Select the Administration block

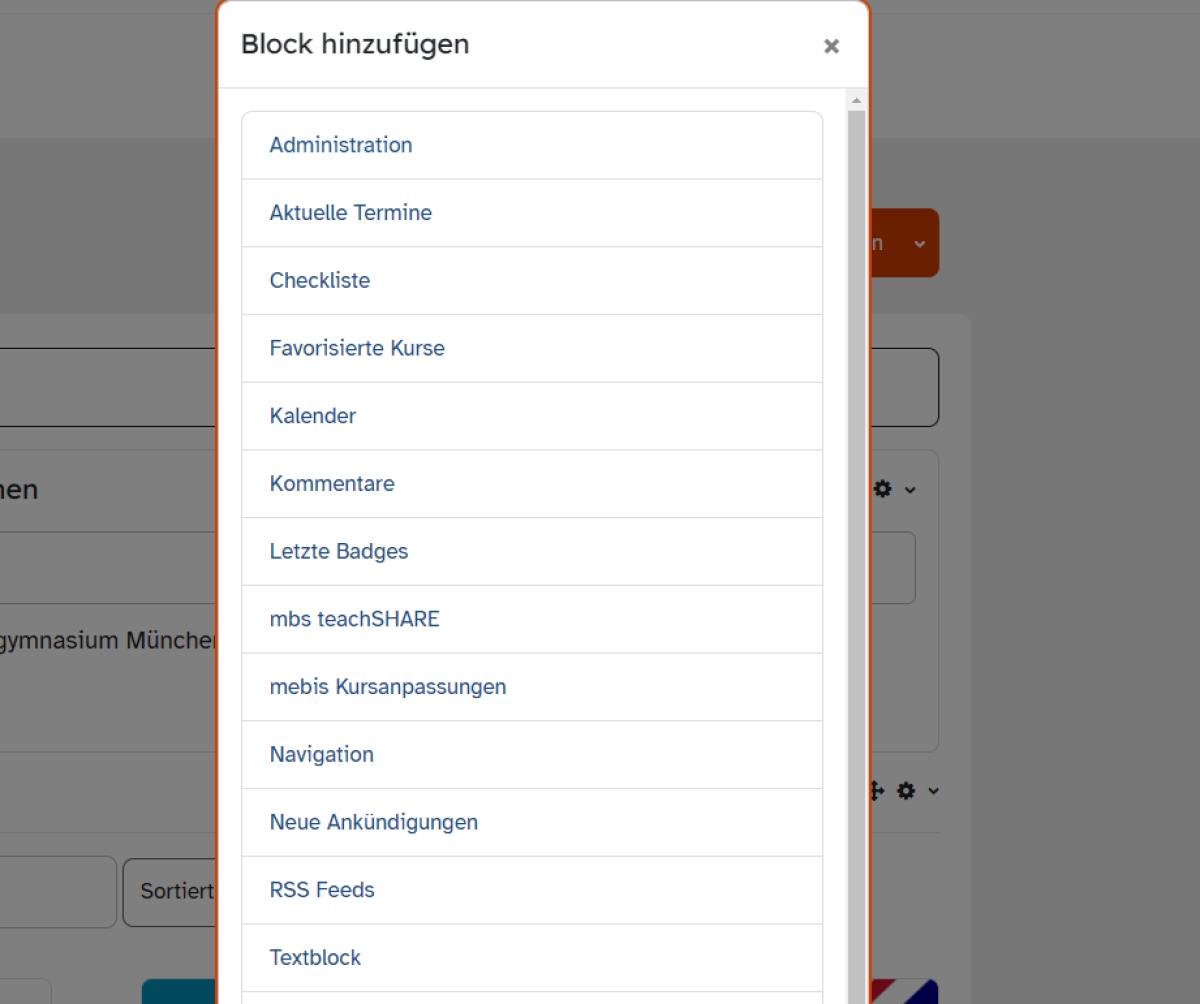tap(532, 145)
